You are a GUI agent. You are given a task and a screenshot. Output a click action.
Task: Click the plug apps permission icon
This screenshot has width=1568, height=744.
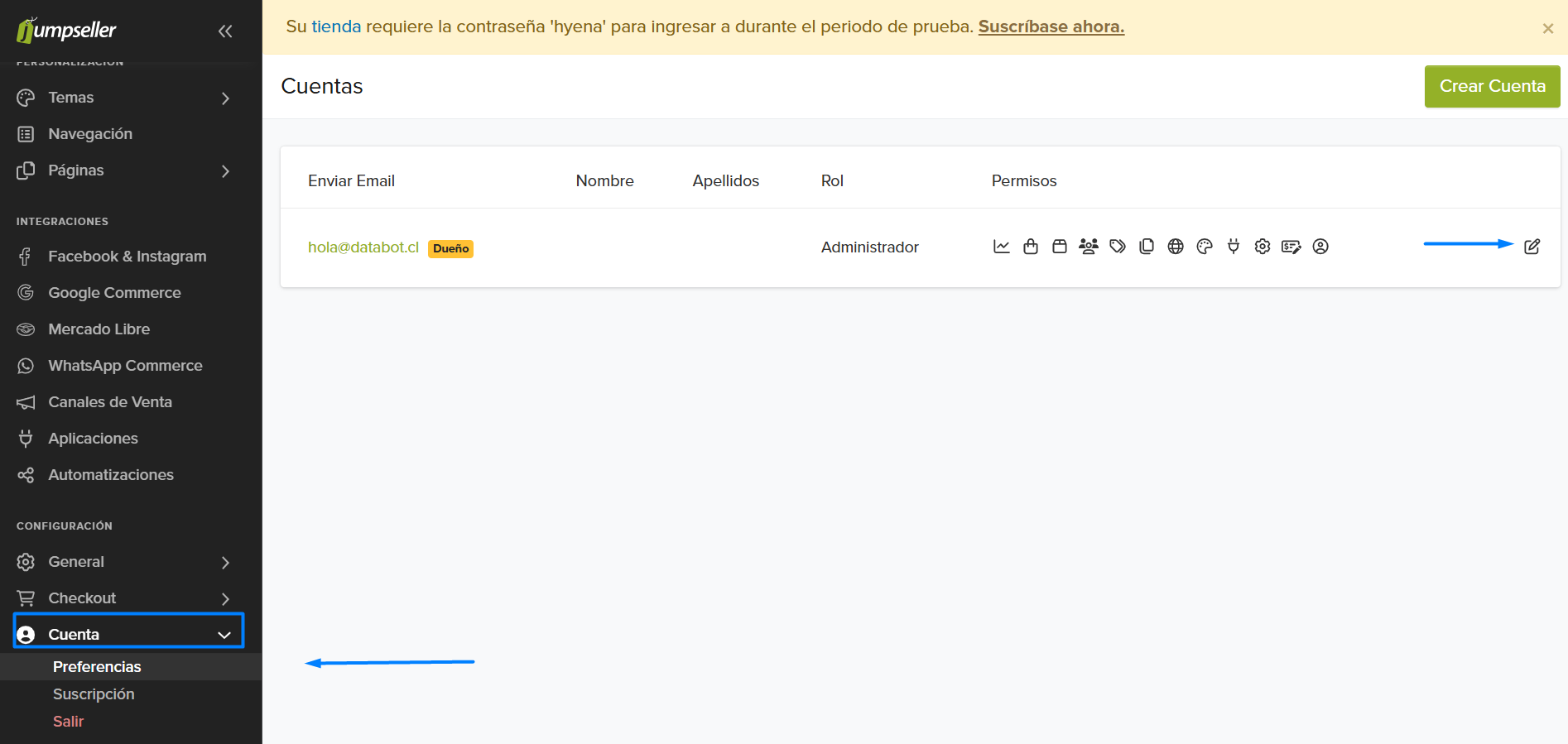click(1233, 247)
